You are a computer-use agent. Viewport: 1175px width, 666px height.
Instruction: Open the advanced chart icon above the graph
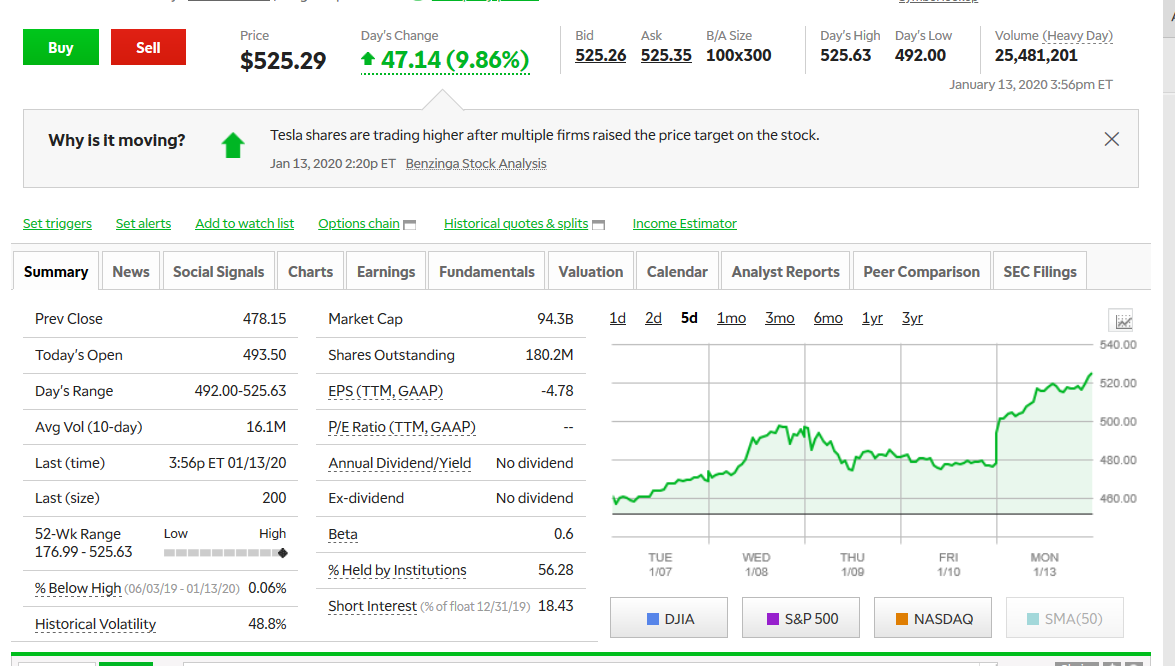pyautogui.click(x=1123, y=321)
